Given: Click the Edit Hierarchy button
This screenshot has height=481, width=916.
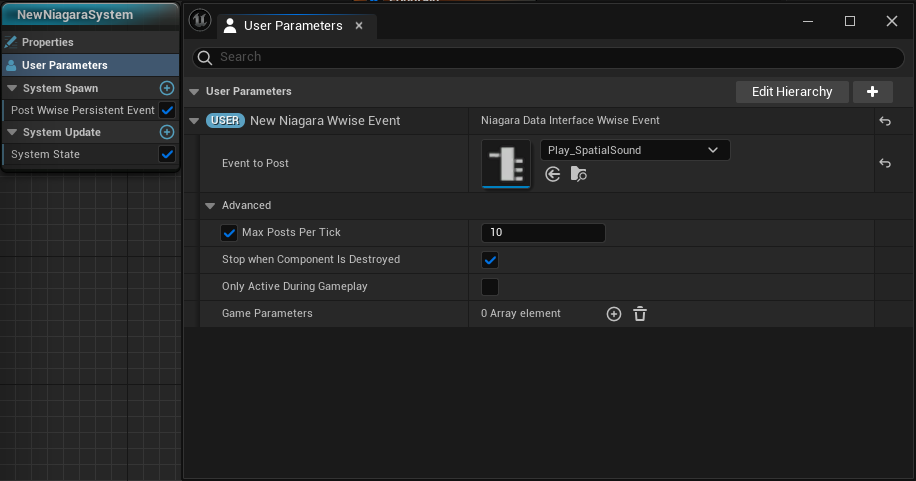Looking at the screenshot, I should point(791,92).
